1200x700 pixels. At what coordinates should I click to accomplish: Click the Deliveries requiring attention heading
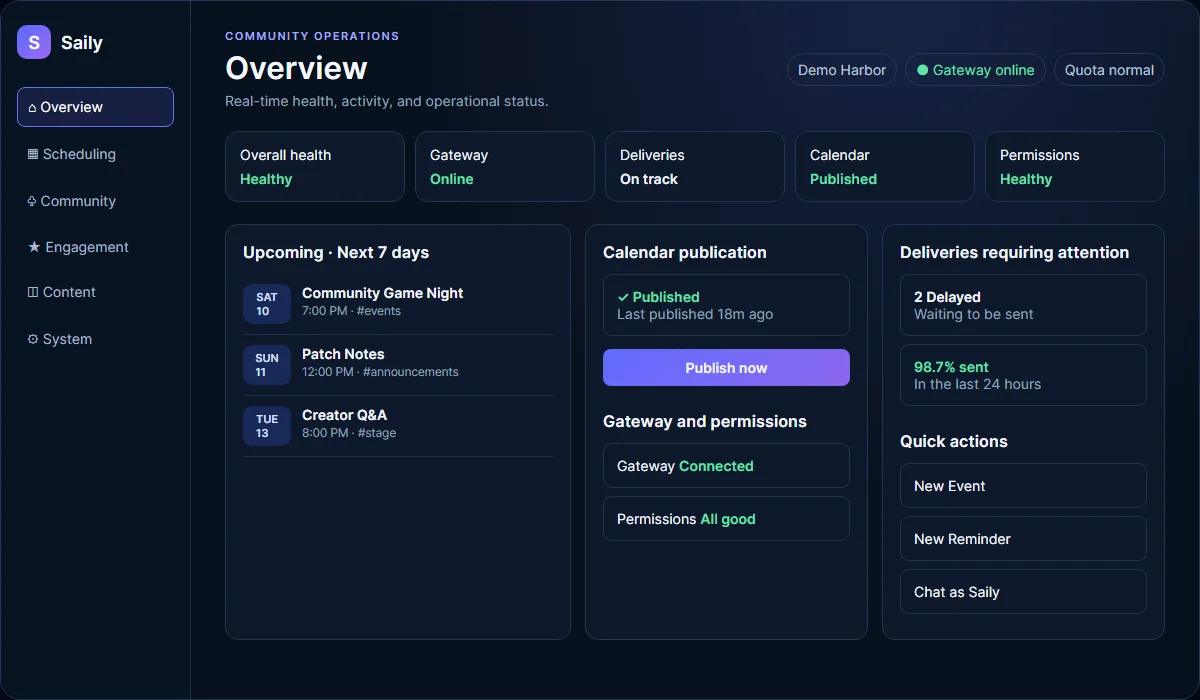1014,253
